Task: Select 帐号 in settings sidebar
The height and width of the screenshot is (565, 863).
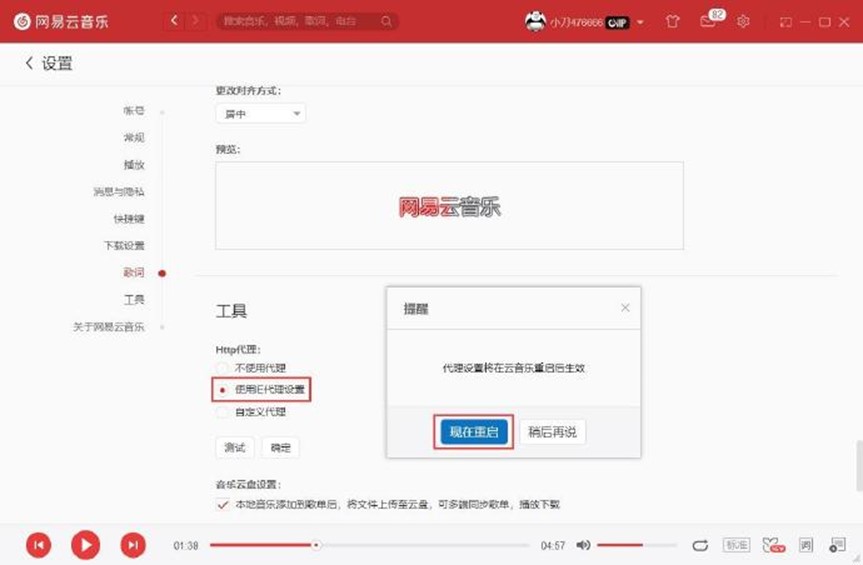Action: click(134, 111)
